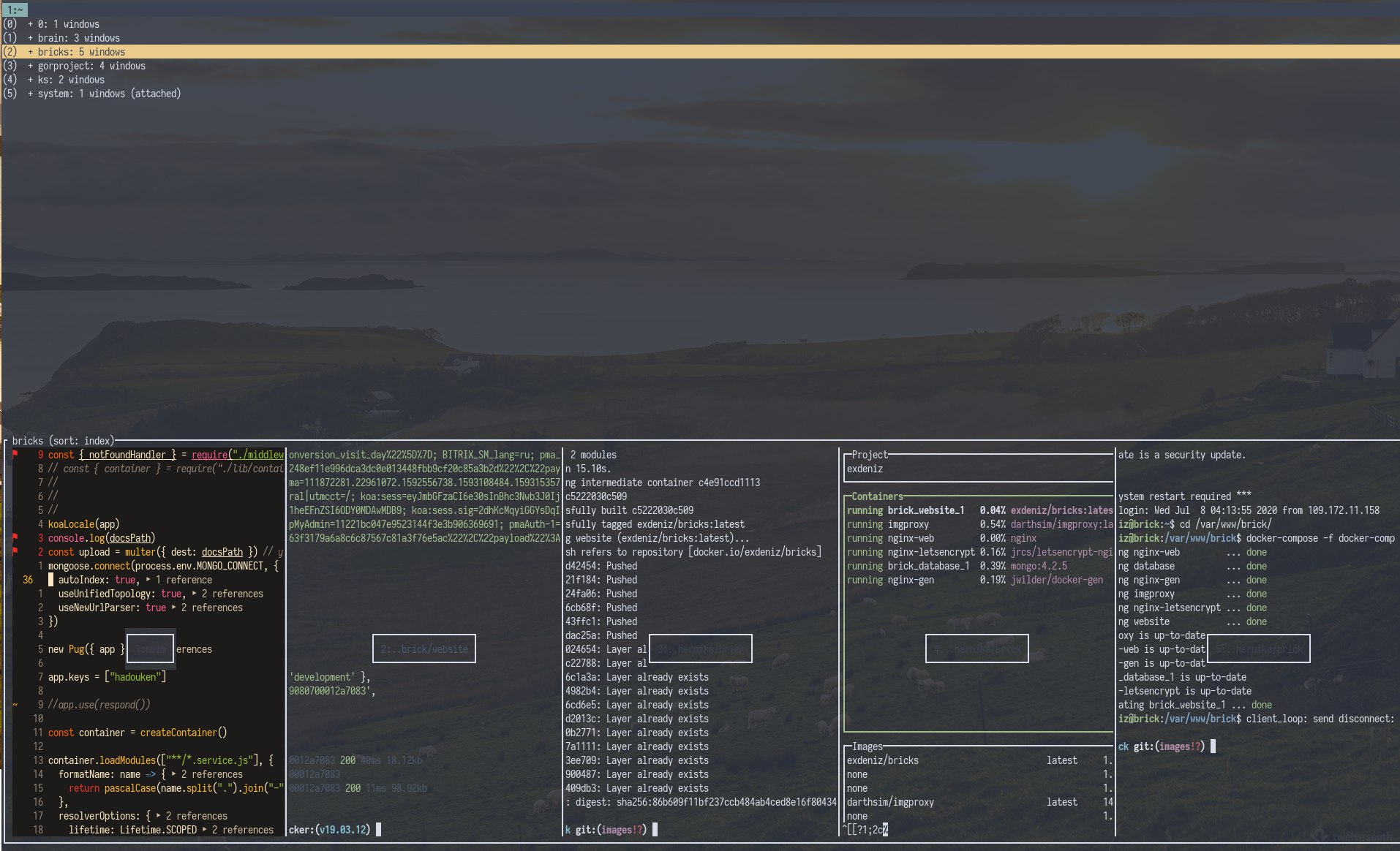This screenshot has width=1400, height=851.
Task: Click 'ng imgproxy ... done' line
Action: [1192, 594]
